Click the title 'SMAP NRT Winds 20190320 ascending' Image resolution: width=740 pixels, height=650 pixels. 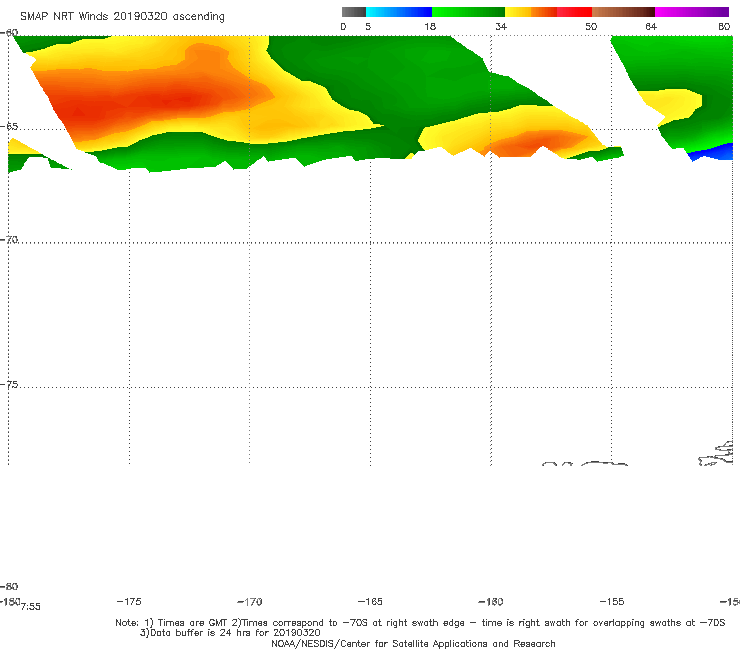click(122, 17)
